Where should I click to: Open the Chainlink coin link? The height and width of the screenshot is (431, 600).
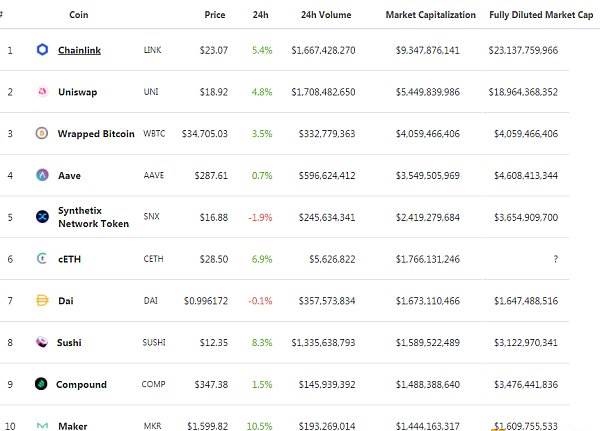tap(79, 50)
